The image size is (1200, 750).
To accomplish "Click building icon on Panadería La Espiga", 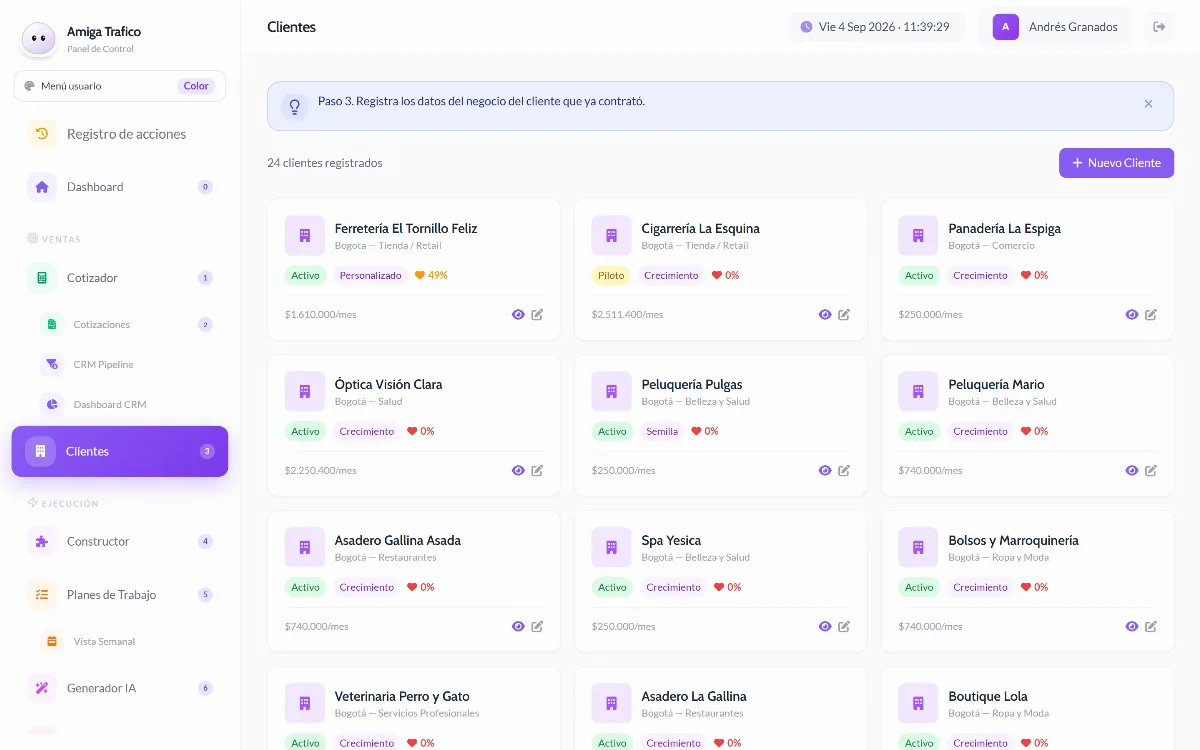I will (919, 235).
